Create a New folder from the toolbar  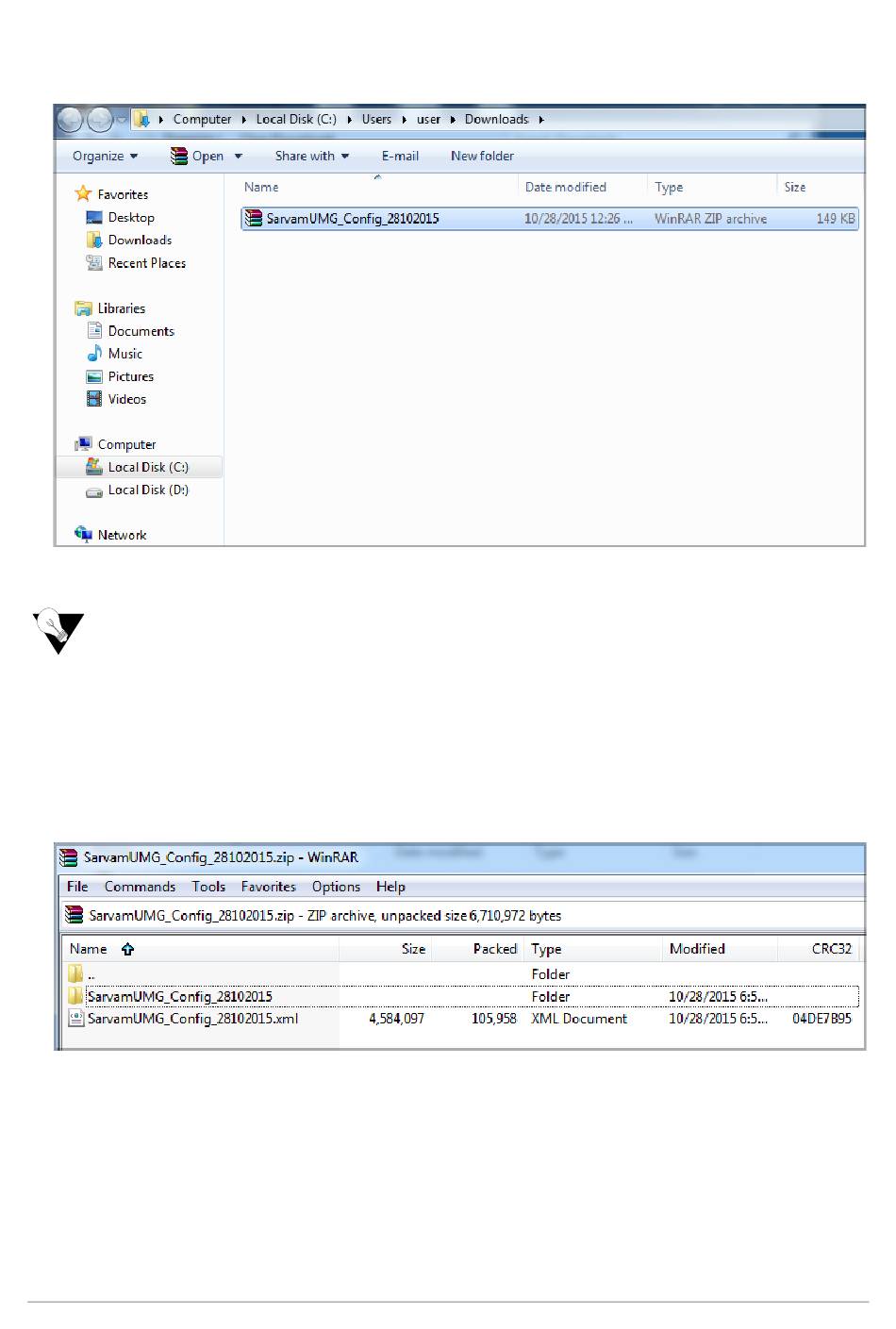click(482, 156)
